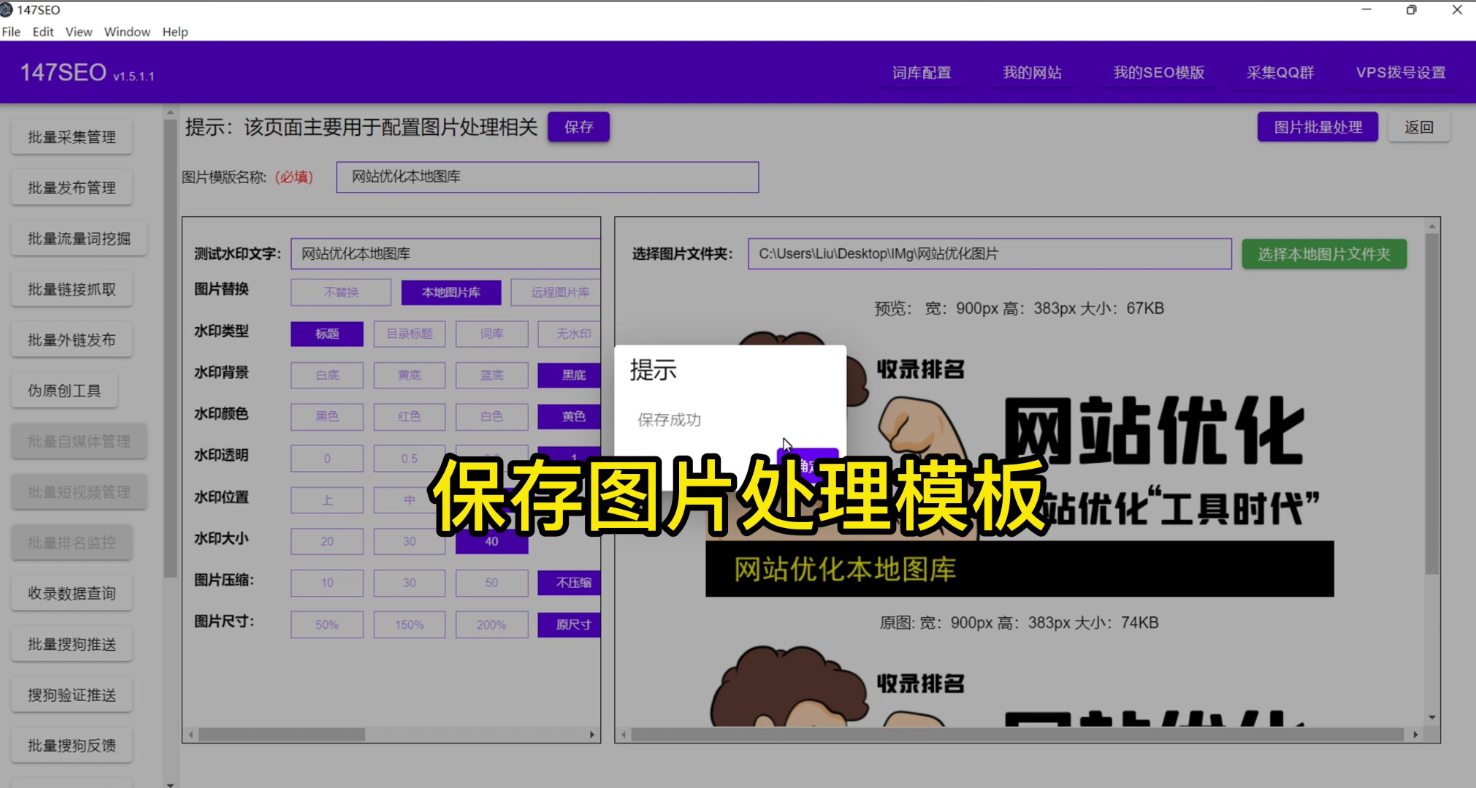Set 水印大小 to 30
1476x788 pixels.
pyautogui.click(x=410, y=541)
